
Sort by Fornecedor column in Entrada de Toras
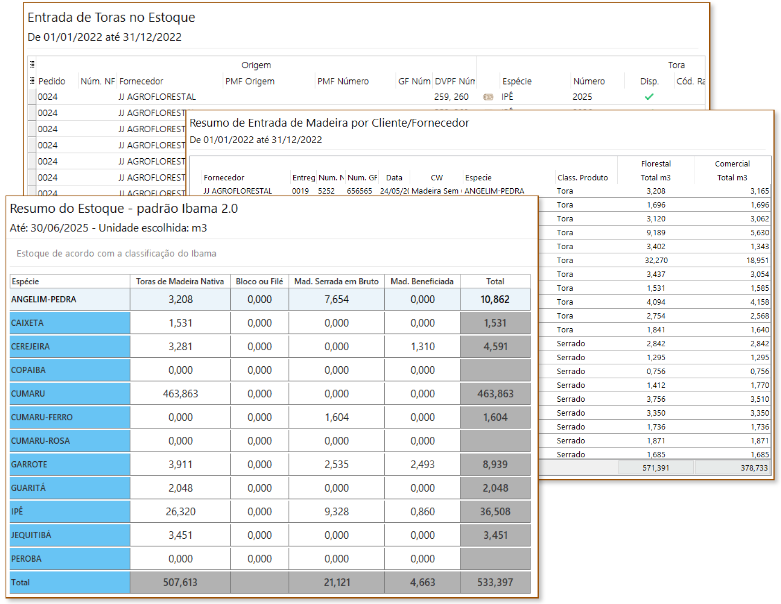click(x=141, y=81)
